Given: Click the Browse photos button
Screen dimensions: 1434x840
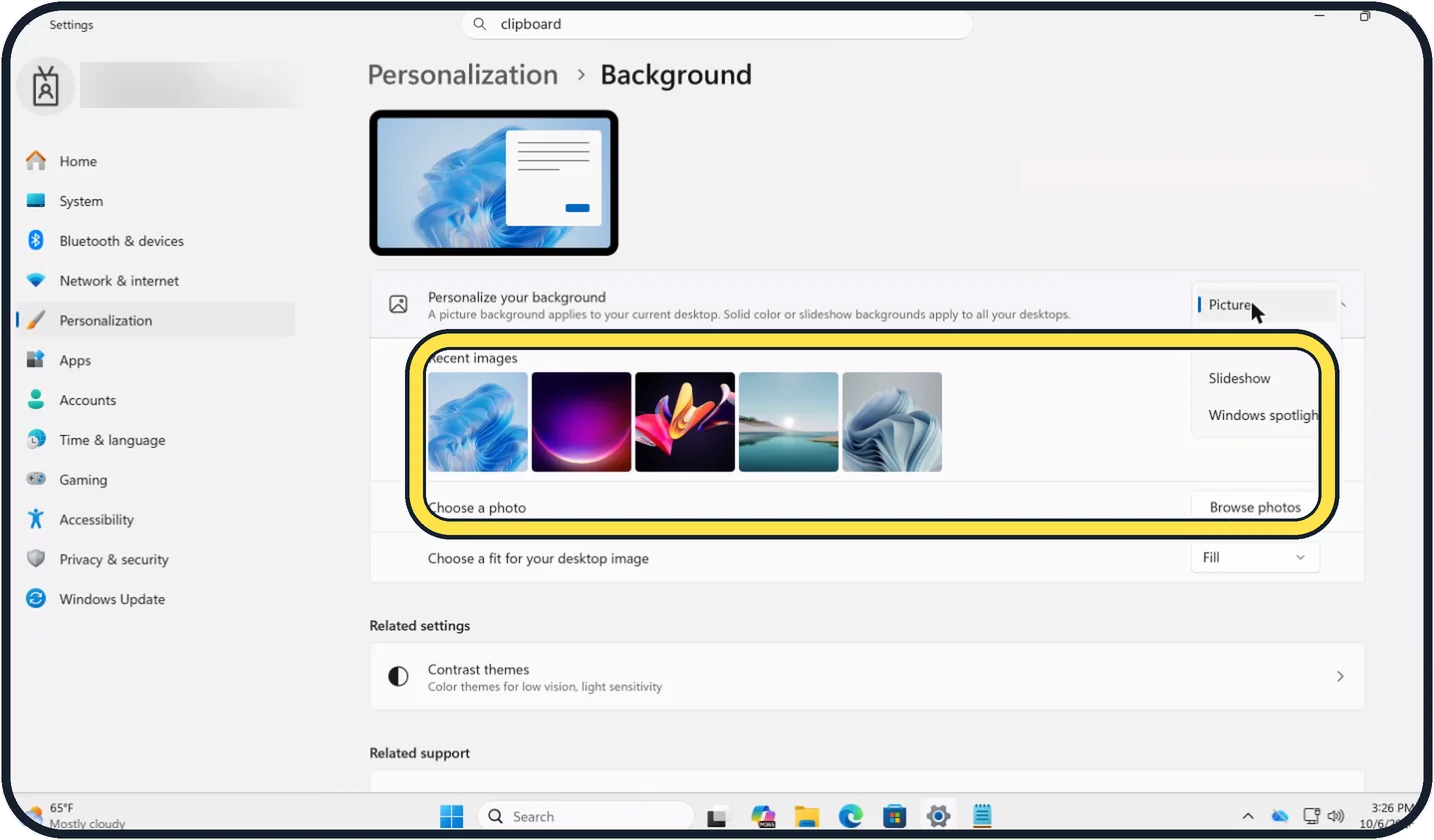Looking at the screenshot, I should [1255, 507].
